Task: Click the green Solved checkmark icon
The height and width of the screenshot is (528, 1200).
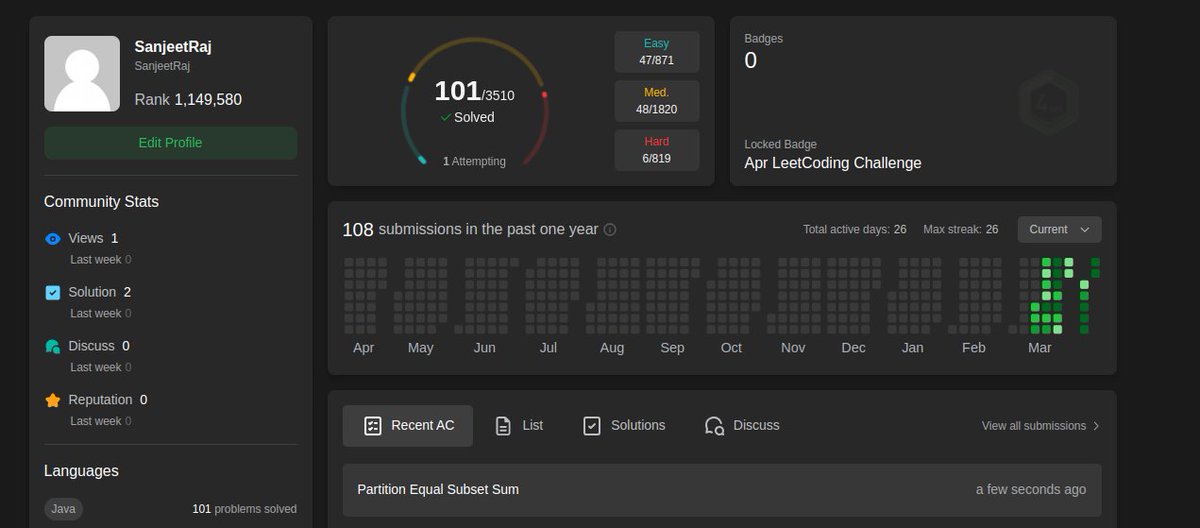Action: (446, 117)
